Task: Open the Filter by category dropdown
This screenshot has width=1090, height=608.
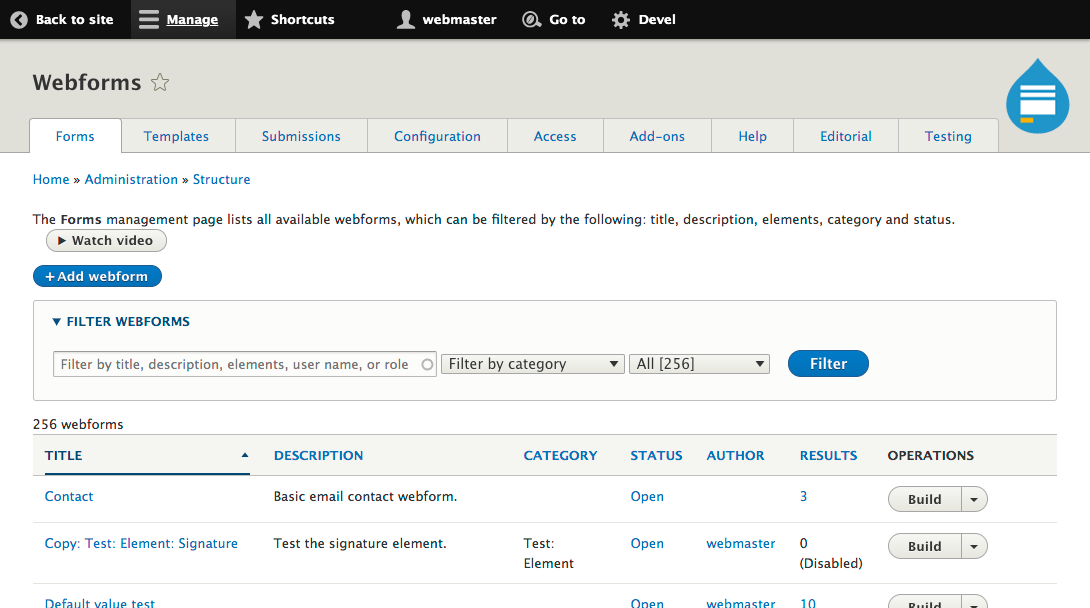Action: pyautogui.click(x=533, y=363)
